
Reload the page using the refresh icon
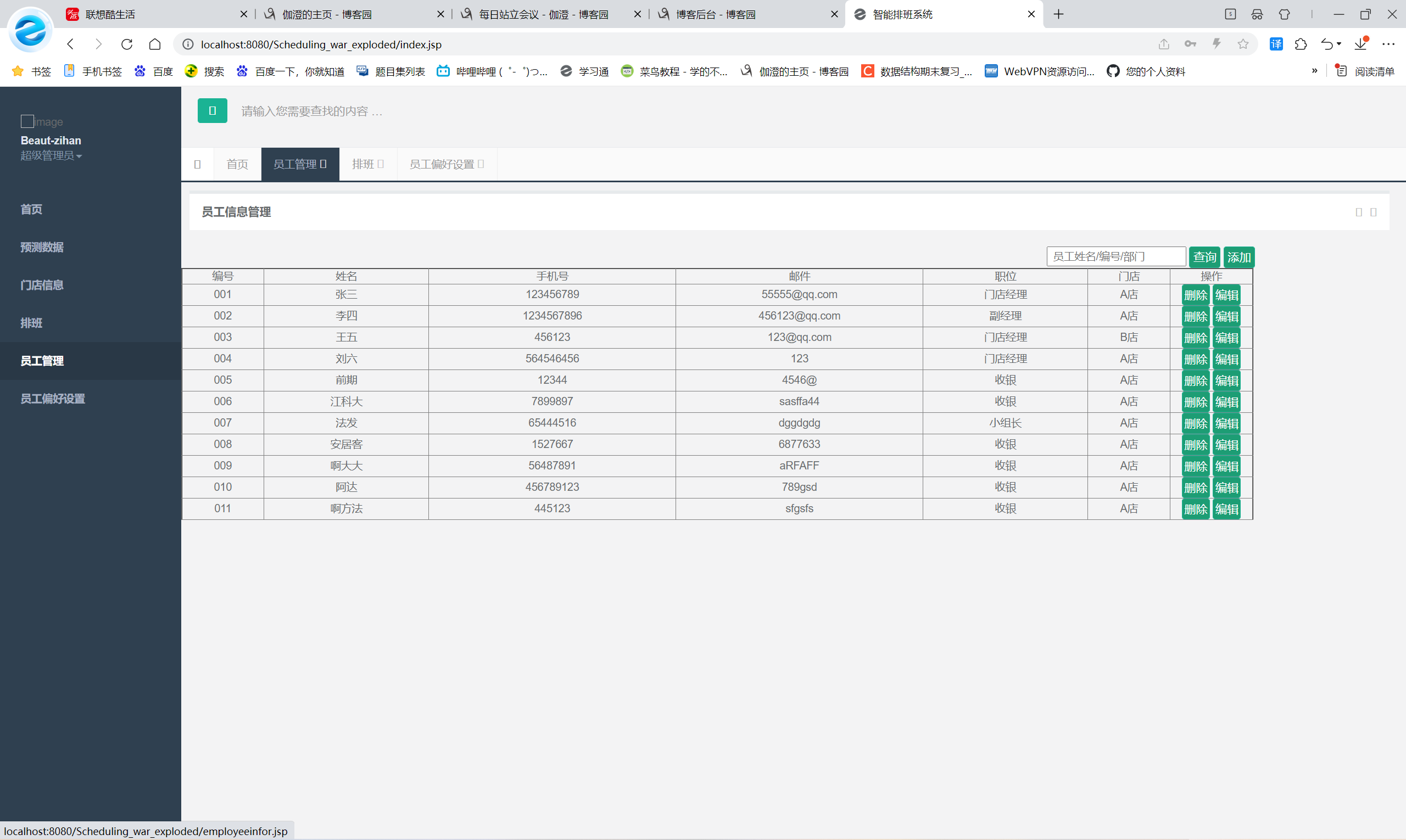pyautogui.click(x=127, y=44)
